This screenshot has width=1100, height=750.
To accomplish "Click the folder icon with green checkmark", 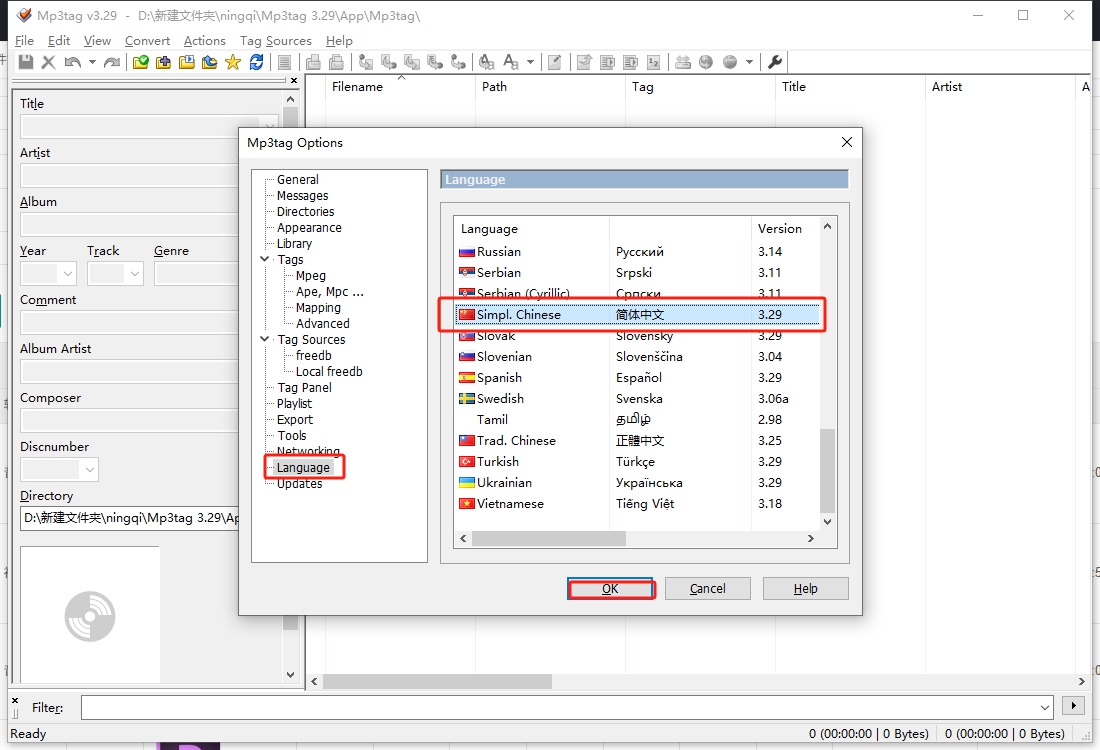I will [140, 62].
